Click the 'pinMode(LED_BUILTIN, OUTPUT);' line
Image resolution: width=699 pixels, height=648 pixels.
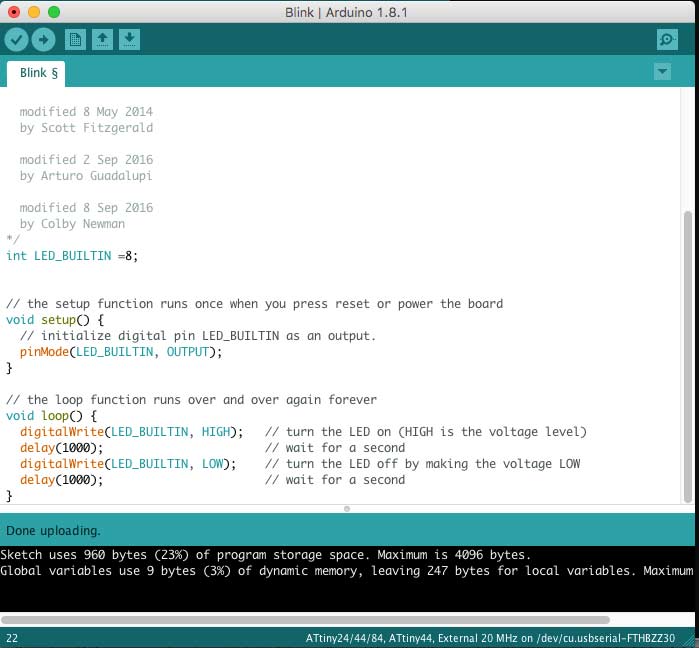[121, 352]
